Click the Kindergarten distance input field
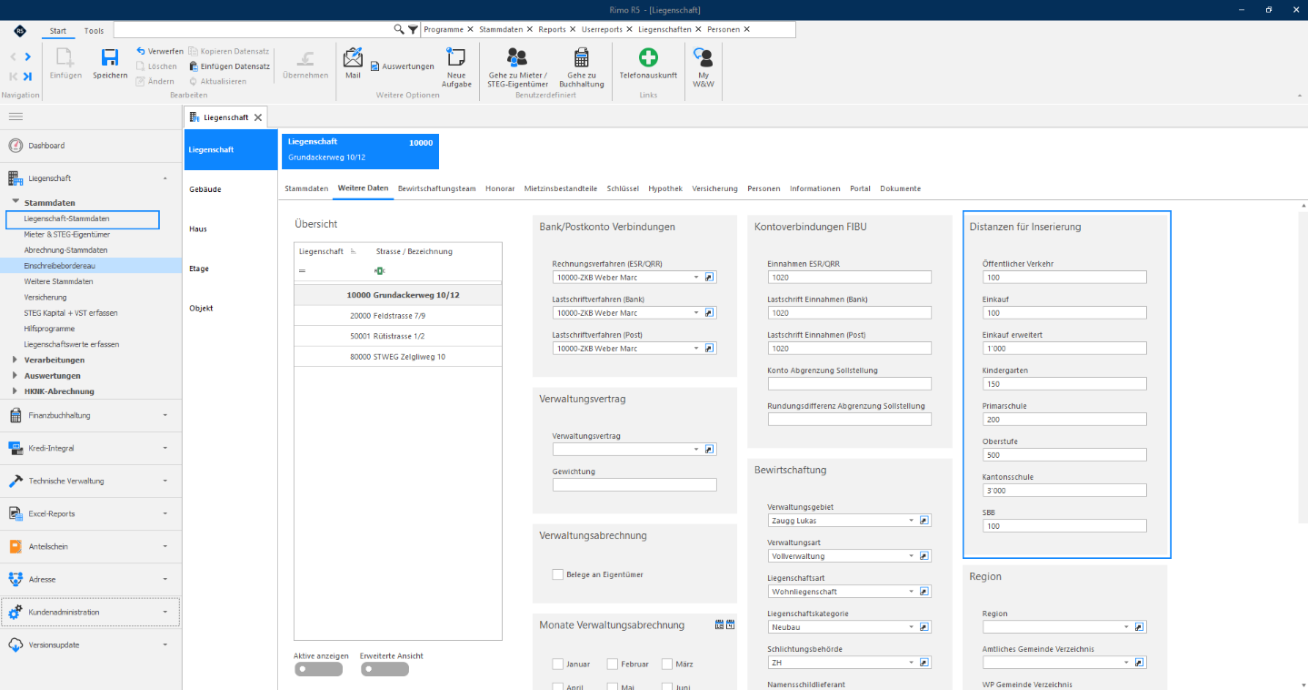Image resolution: width=1308 pixels, height=690 pixels. click(1065, 384)
